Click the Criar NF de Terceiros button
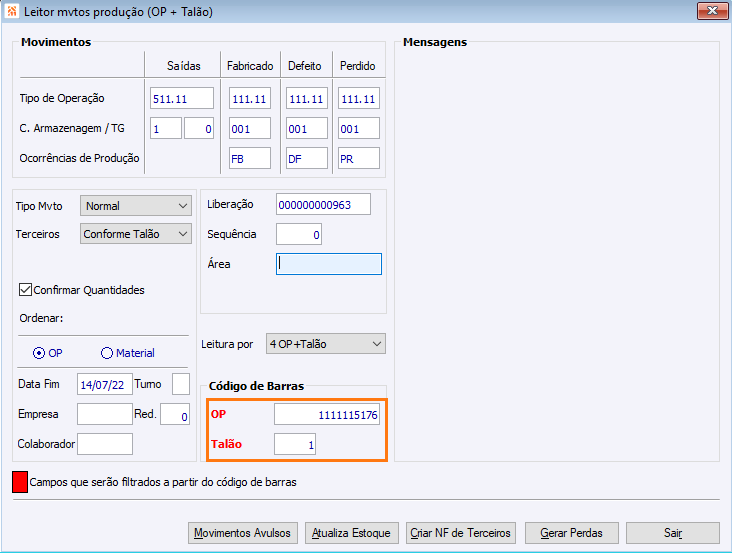 pyautogui.click(x=461, y=533)
